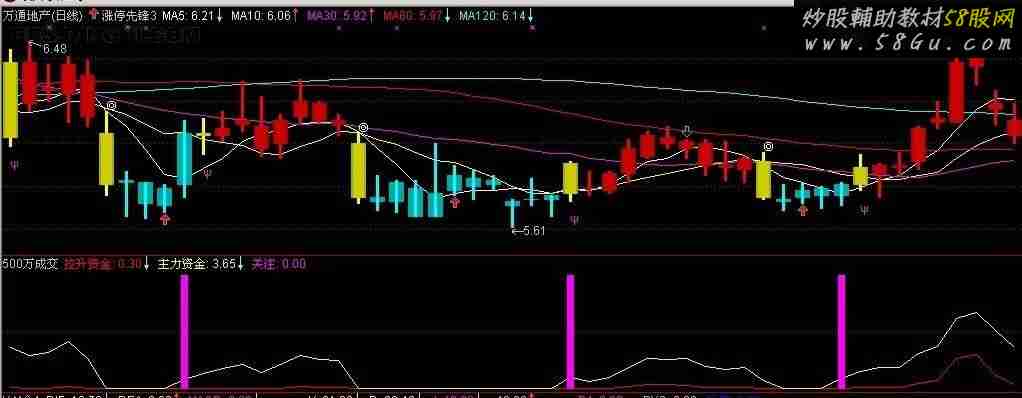Screen dimensions: 1022x398
Task: Click the first circle signal marker after 6.48 high
Action: (113, 106)
